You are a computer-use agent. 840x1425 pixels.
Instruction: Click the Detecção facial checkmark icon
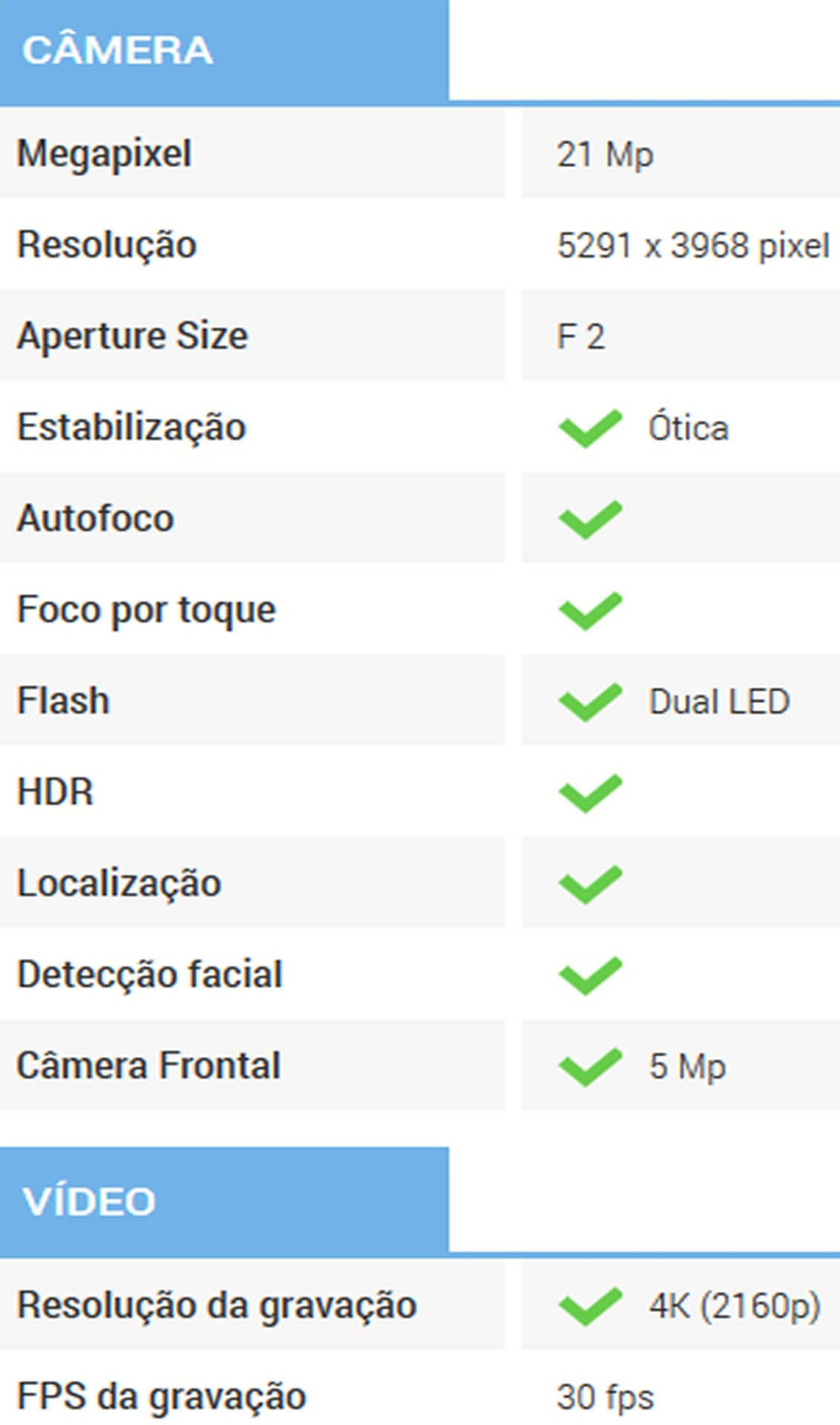point(590,975)
